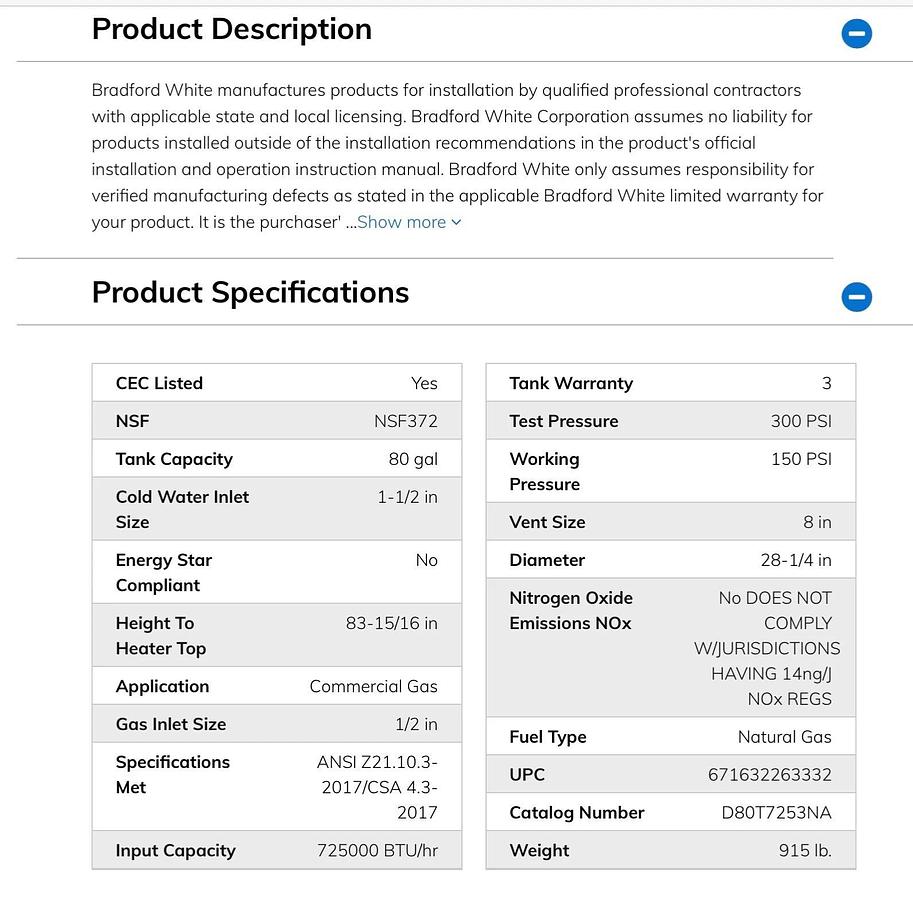Click the Commercial Gas application value

click(373, 686)
